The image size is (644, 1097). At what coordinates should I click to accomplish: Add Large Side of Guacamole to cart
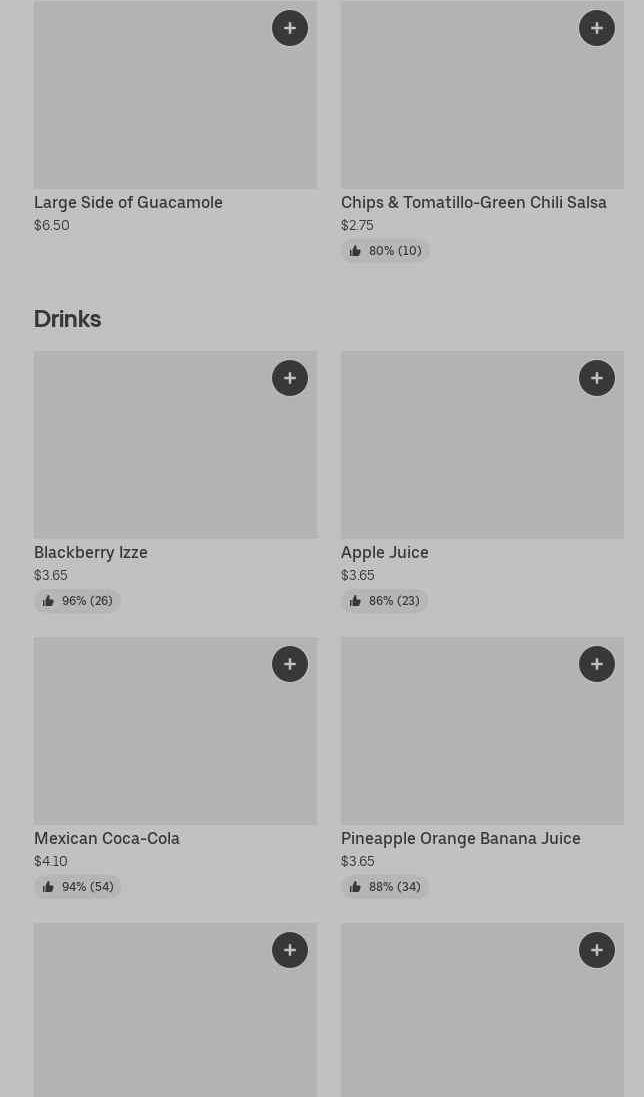click(x=290, y=28)
